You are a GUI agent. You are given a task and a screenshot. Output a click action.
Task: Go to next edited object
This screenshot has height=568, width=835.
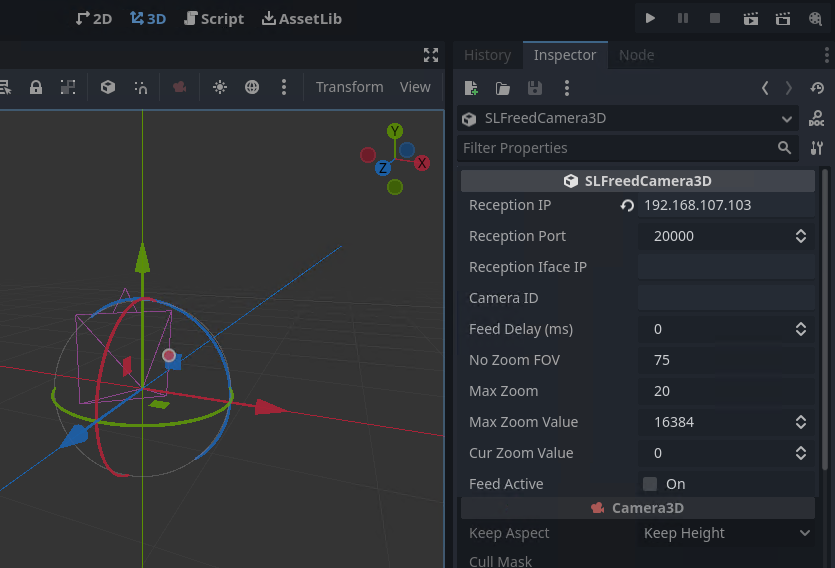[x=789, y=88]
